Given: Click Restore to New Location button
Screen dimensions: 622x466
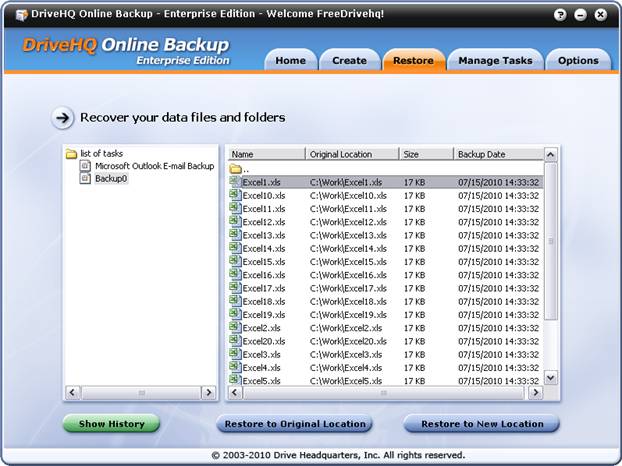Looking at the screenshot, I should click(x=482, y=424).
